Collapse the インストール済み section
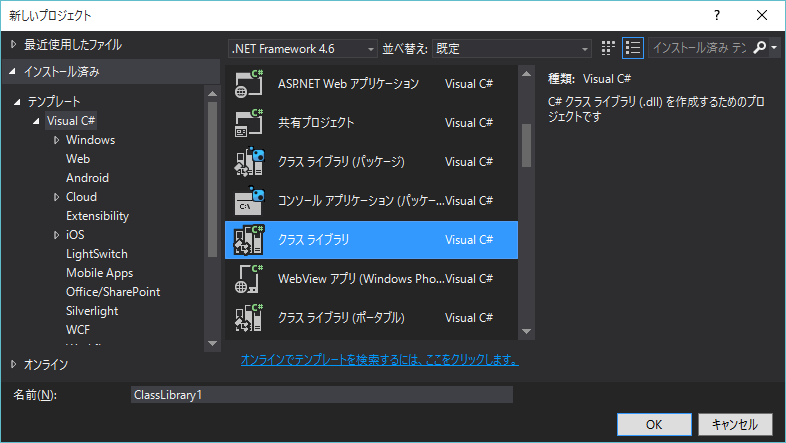 13,72
